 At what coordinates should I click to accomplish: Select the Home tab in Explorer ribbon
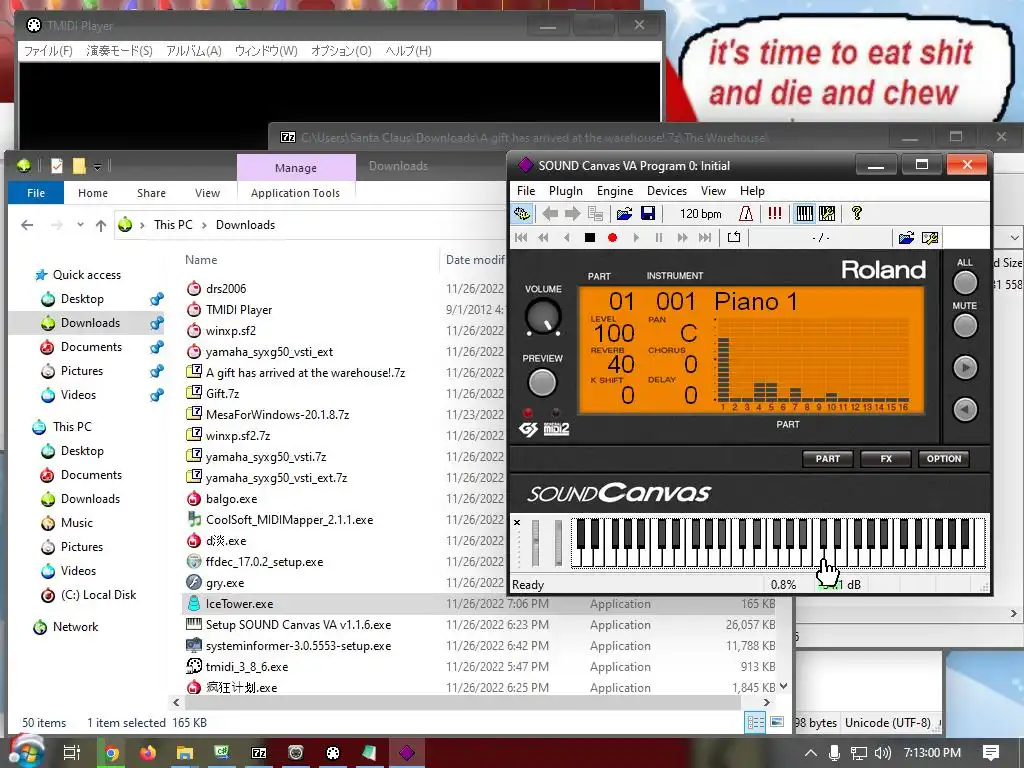[93, 193]
